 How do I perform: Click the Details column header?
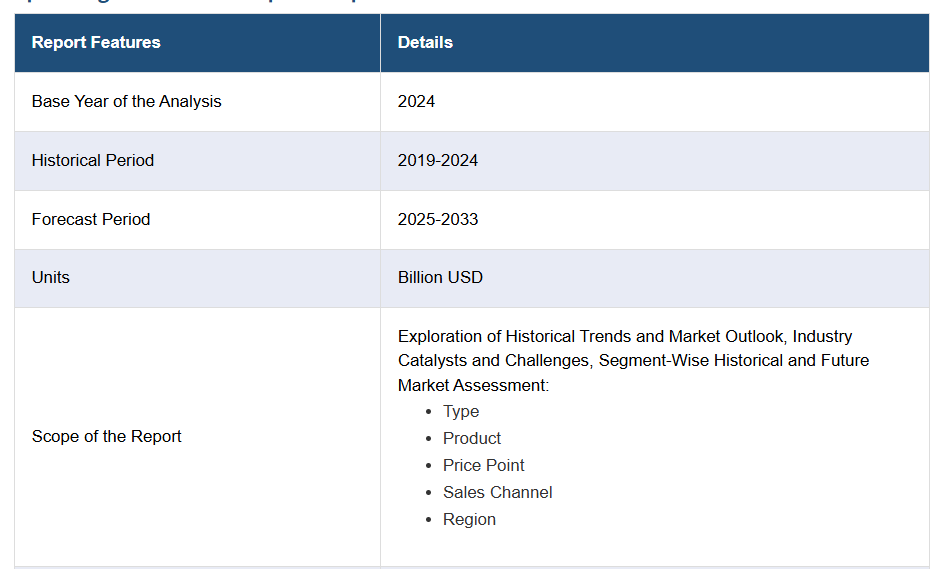[425, 42]
